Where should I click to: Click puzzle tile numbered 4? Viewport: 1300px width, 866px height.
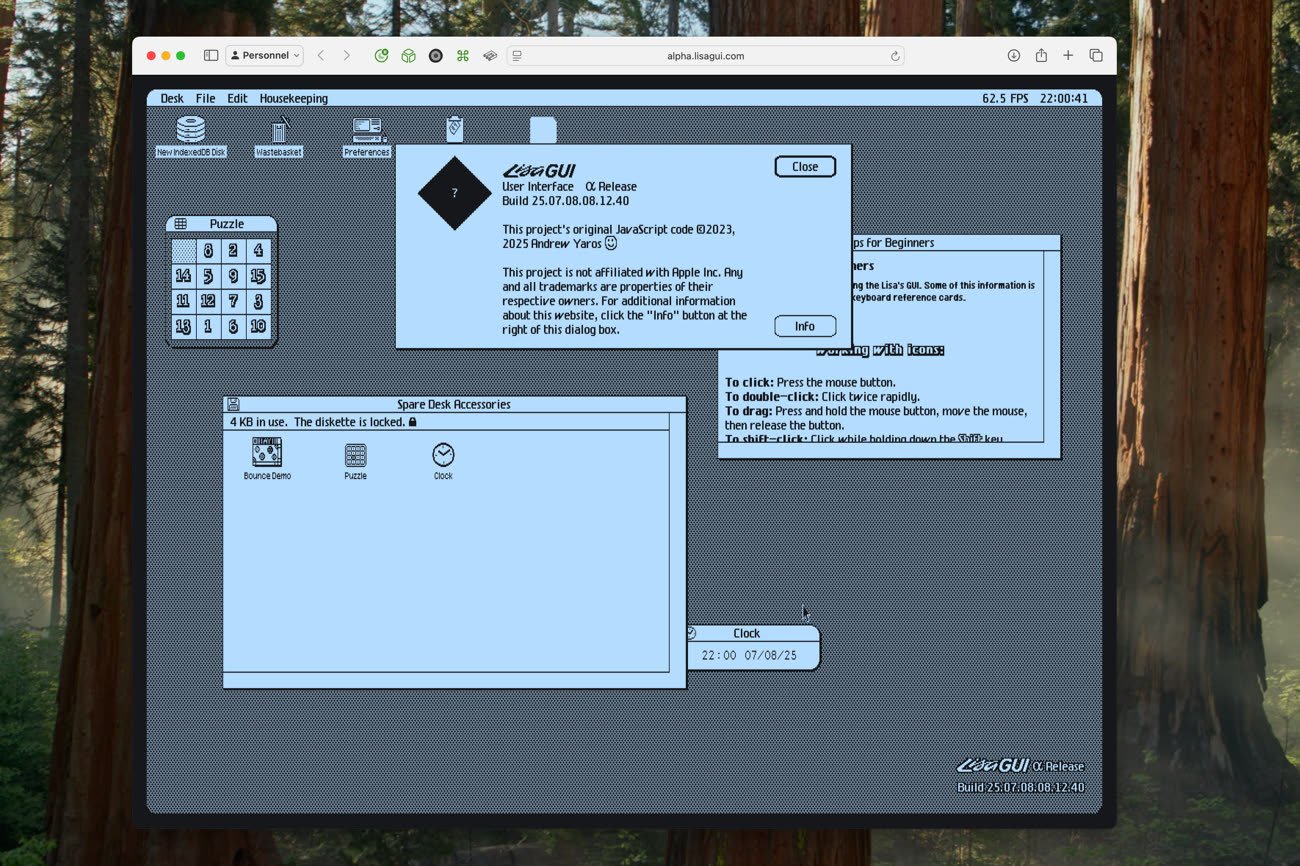tap(258, 251)
